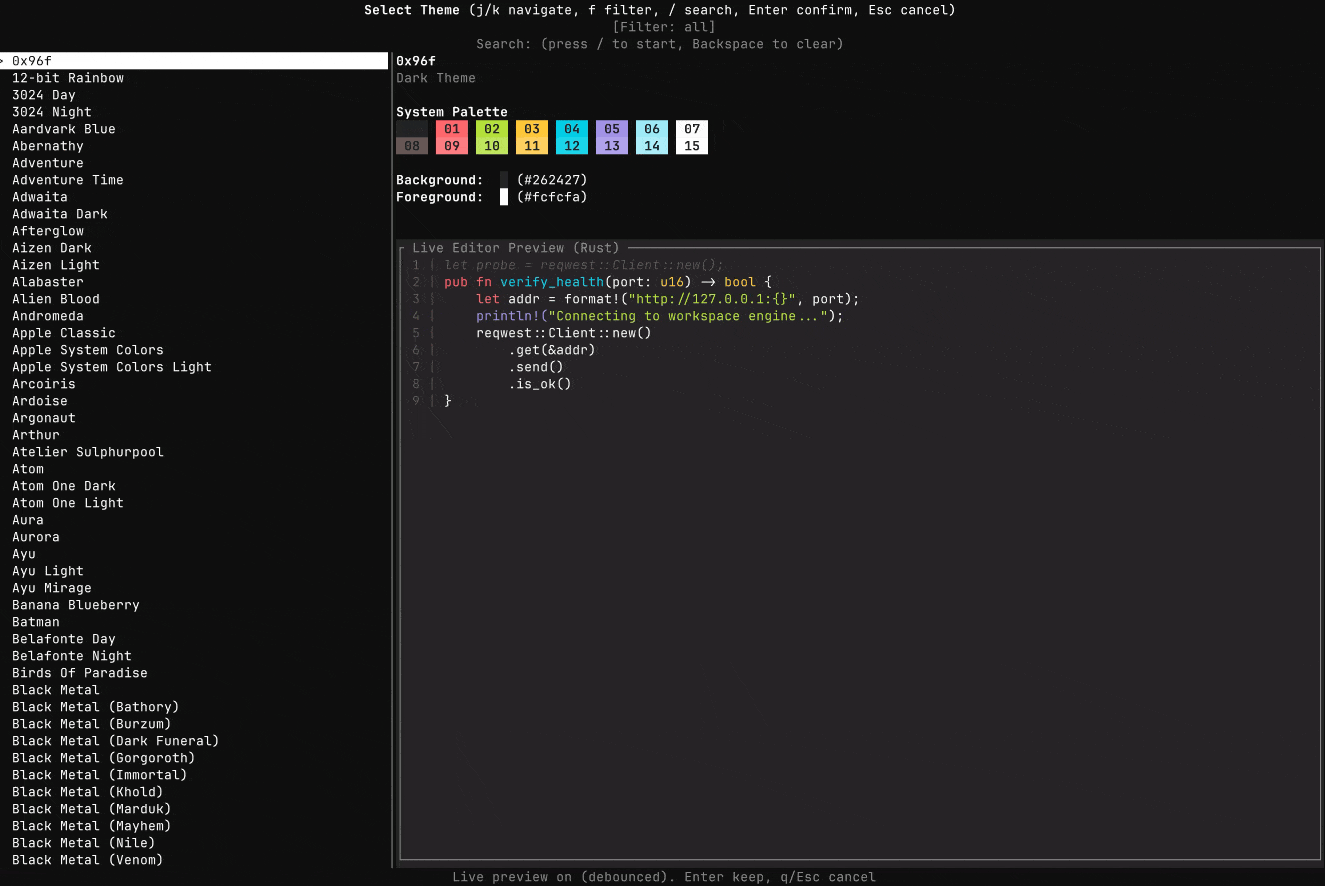The width and height of the screenshot is (1325, 886).
Task: Click the light blue swatch labeled 06
Action: coord(652,129)
